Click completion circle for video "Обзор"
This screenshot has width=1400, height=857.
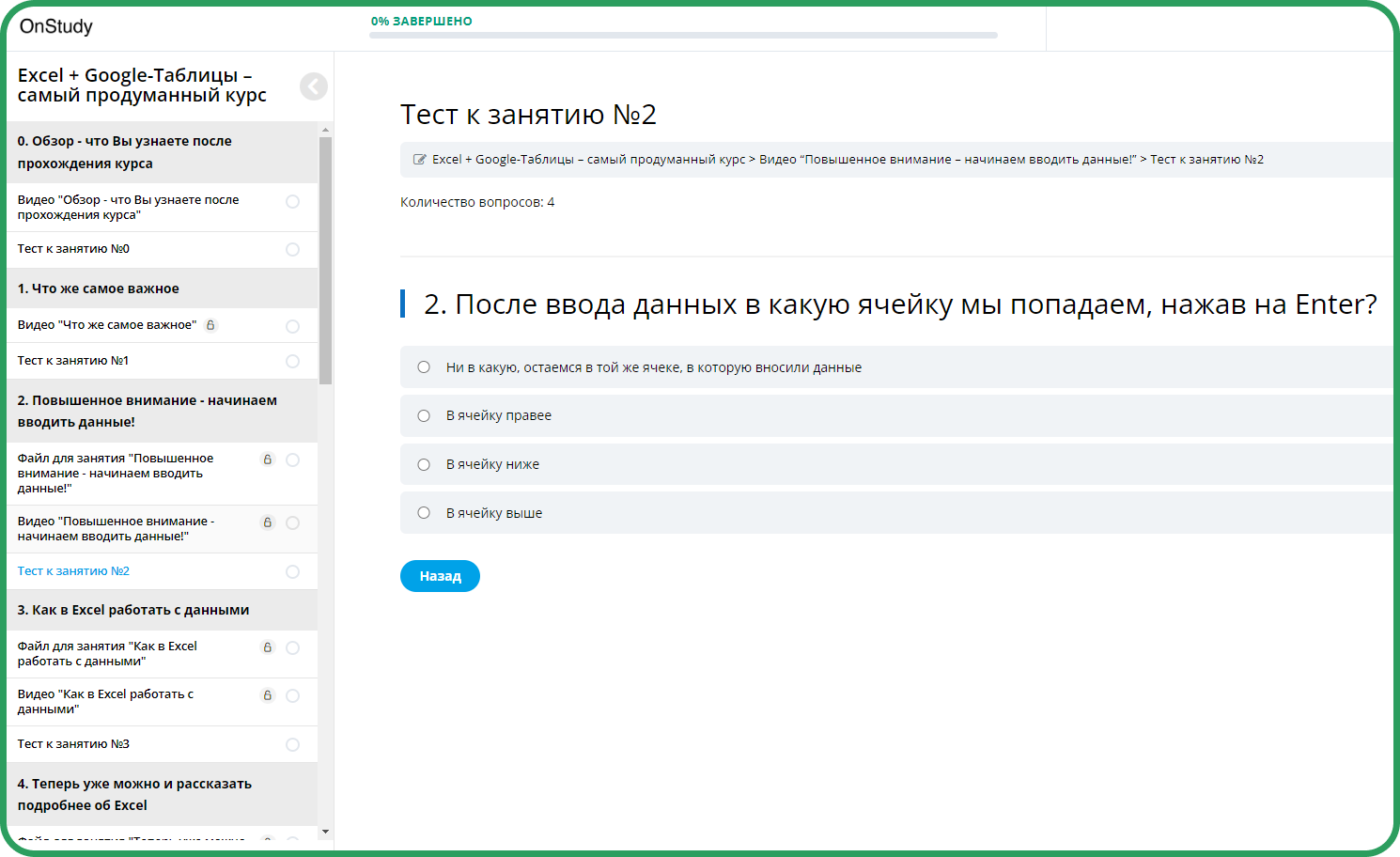pos(292,201)
